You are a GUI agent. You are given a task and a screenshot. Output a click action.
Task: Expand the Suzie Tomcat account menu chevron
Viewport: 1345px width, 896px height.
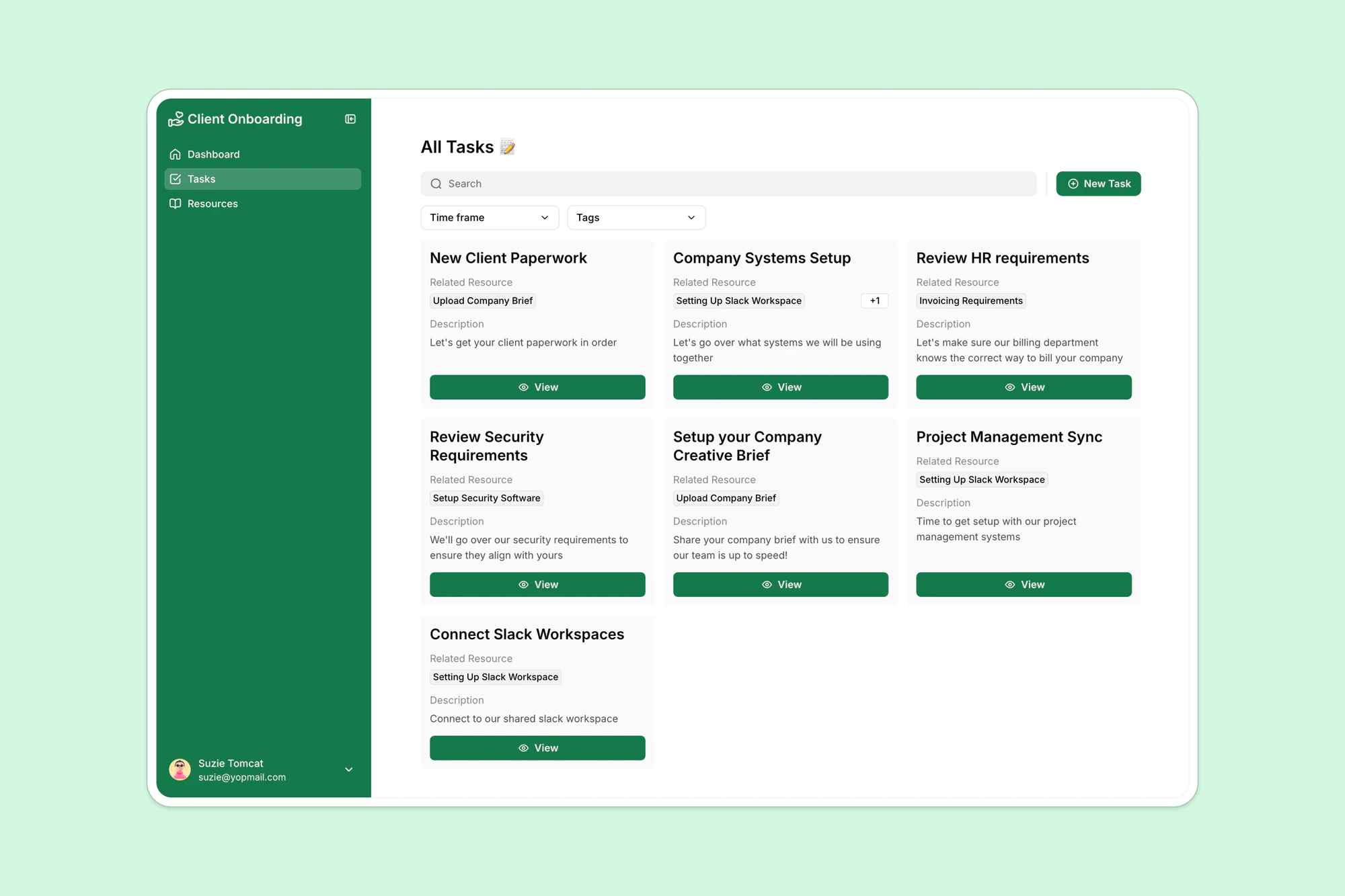click(349, 770)
